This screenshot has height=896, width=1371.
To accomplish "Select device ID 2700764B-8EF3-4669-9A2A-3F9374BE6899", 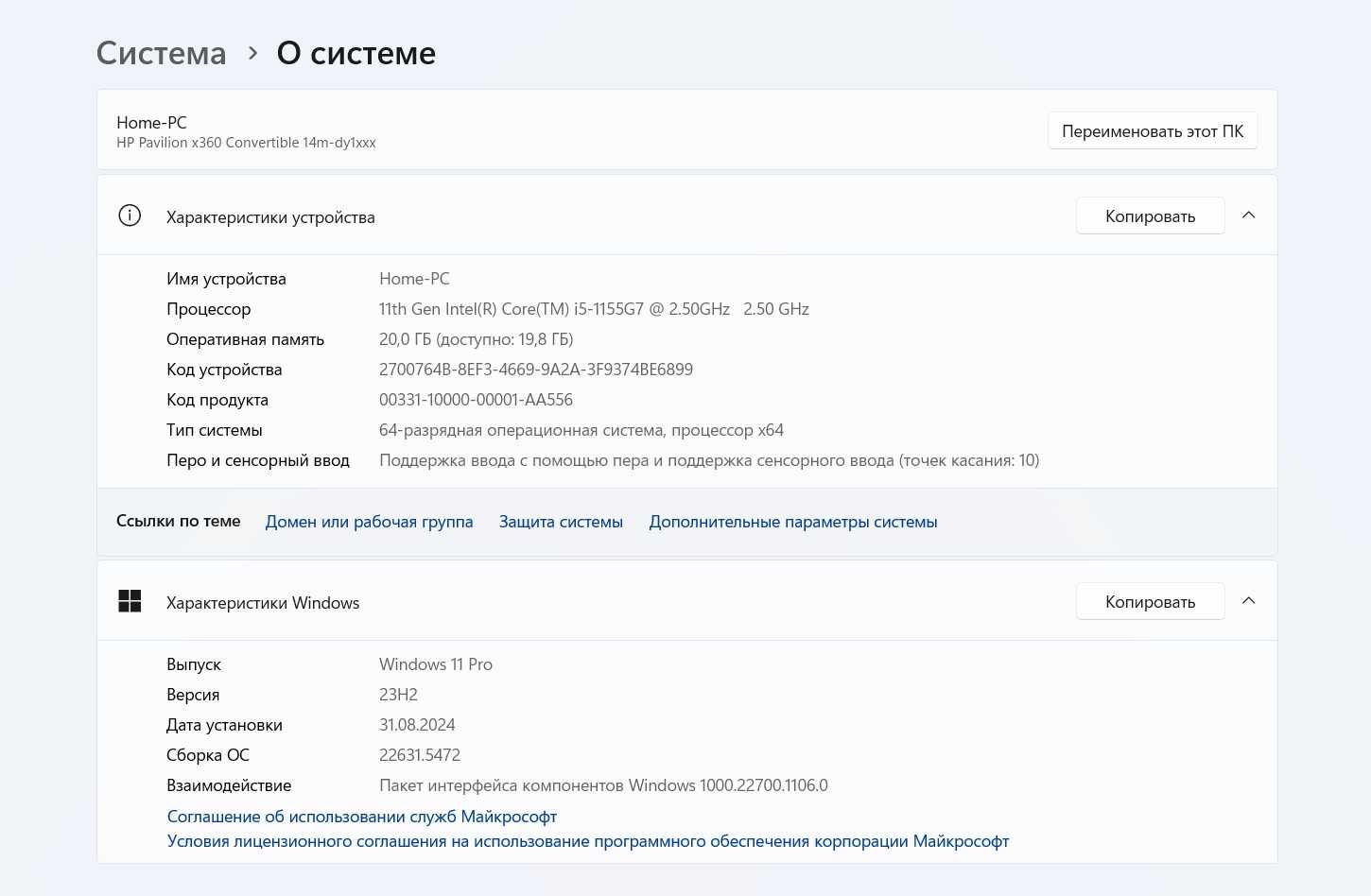I will pos(536,370).
